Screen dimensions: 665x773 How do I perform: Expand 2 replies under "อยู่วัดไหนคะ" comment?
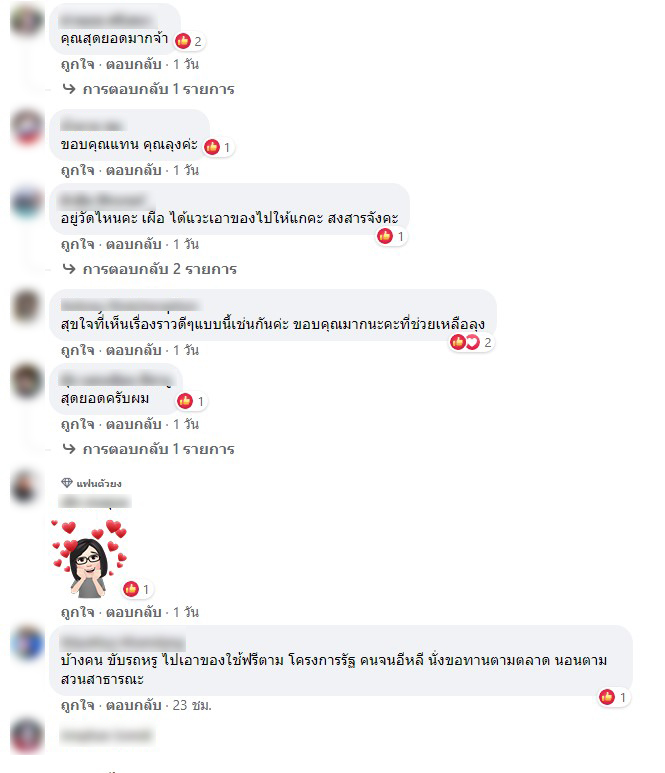(150, 269)
